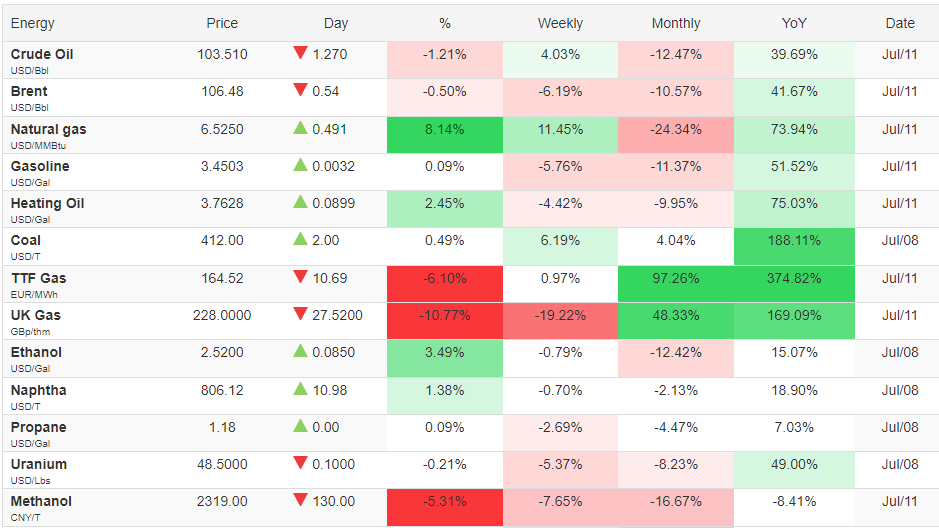Click the red down arrow for Methanol
The image size is (939, 528).
[x=300, y=499]
